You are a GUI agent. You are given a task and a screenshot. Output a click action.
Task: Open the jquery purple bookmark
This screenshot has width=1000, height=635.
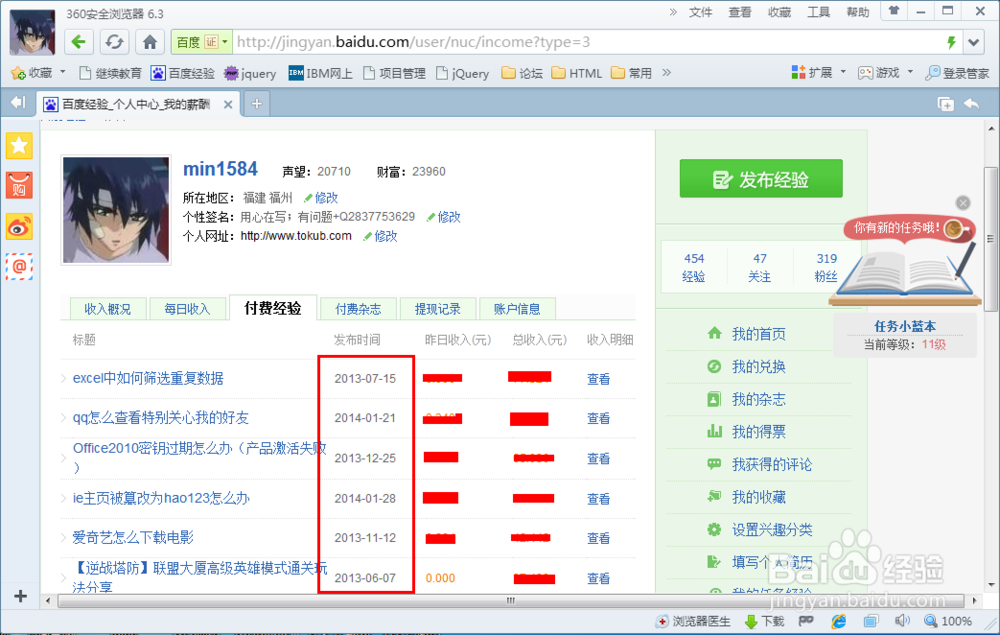[250, 73]
